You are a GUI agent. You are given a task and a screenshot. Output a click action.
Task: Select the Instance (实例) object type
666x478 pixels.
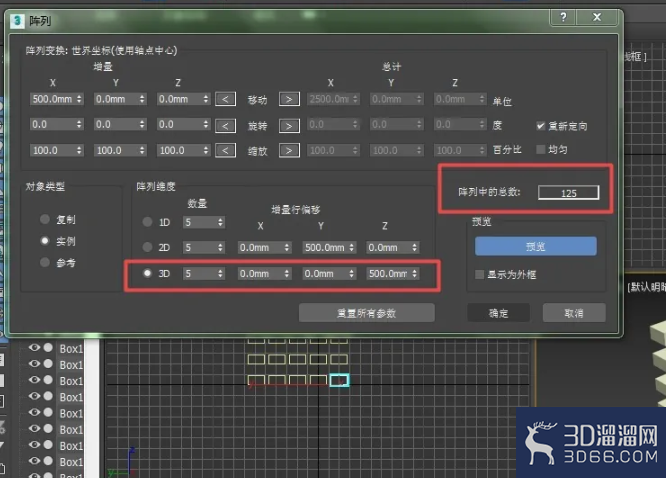point(45,241)
